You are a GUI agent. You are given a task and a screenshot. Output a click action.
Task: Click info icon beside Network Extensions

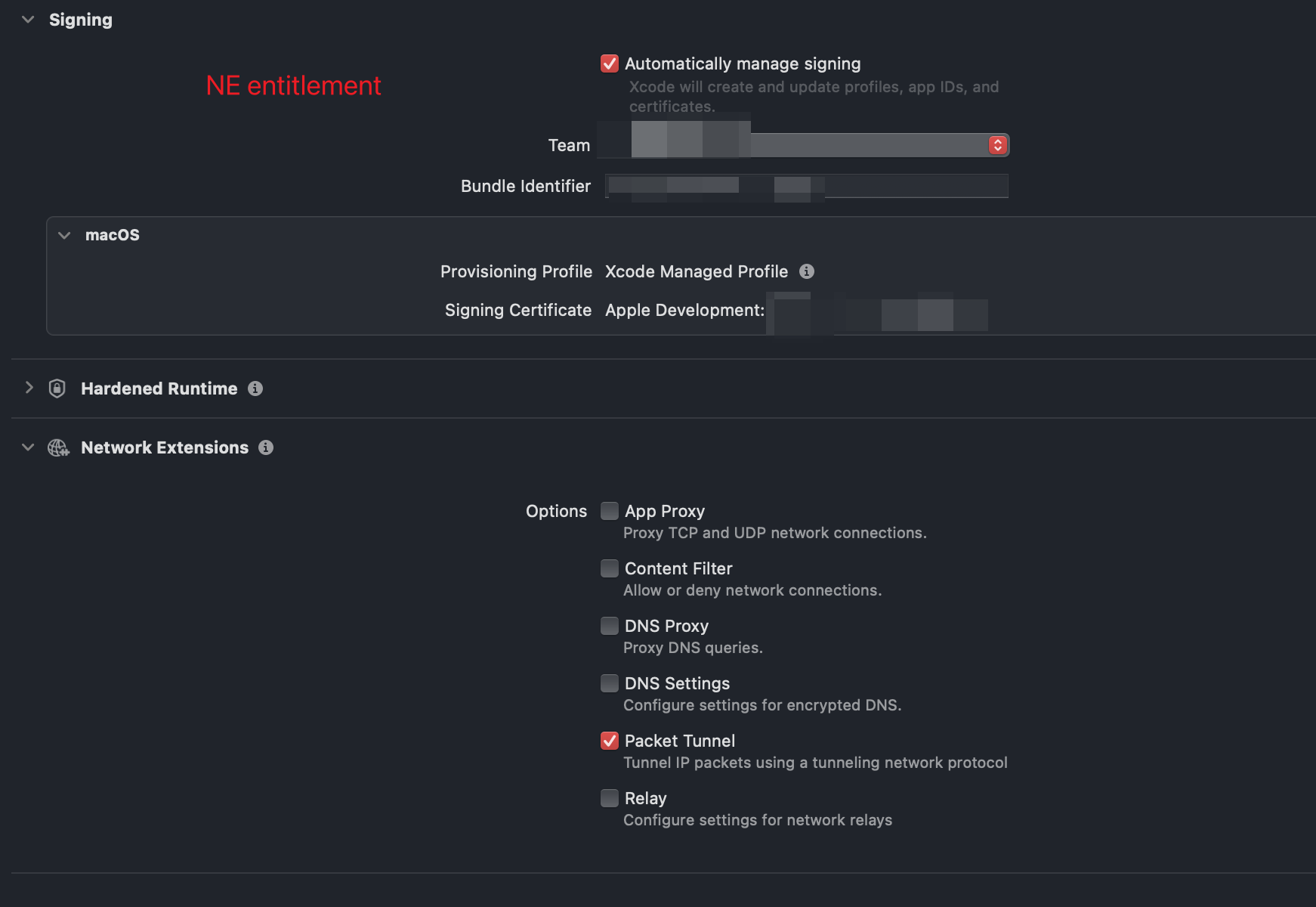tap(266, 447)
